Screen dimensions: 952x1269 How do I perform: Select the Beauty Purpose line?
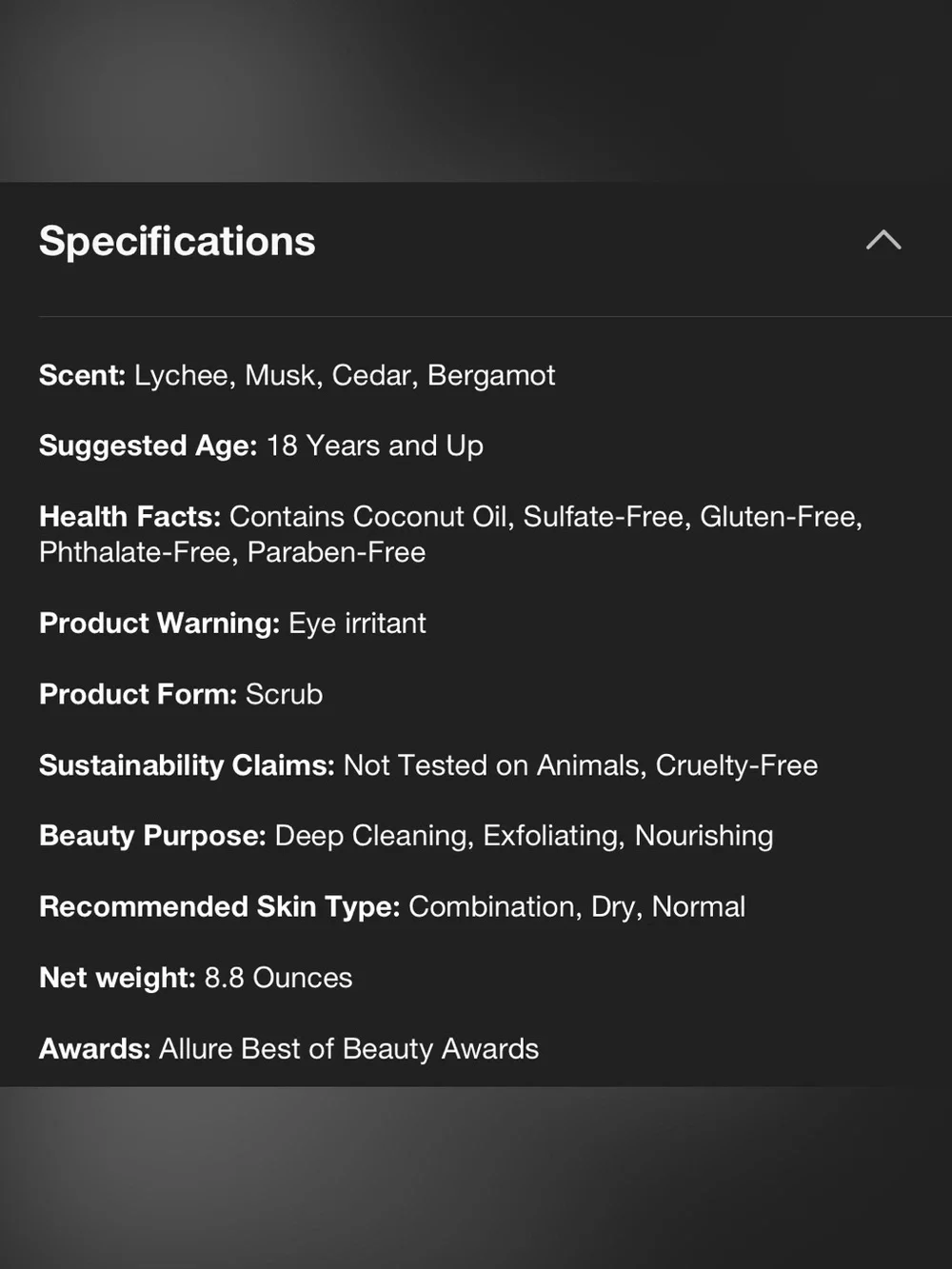click(407, 835)
